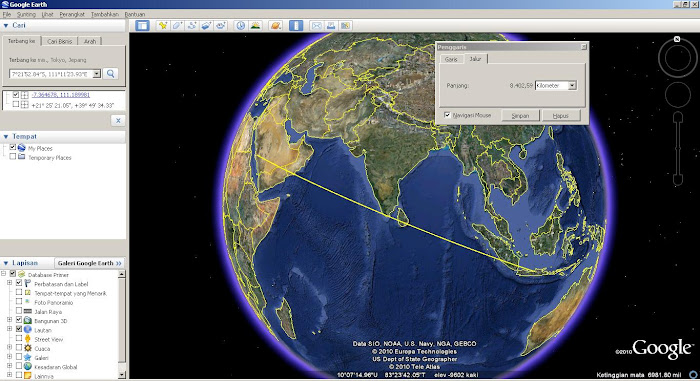Check the Temporary Places checkbox
700x381 pixels.
coord(12,157)
